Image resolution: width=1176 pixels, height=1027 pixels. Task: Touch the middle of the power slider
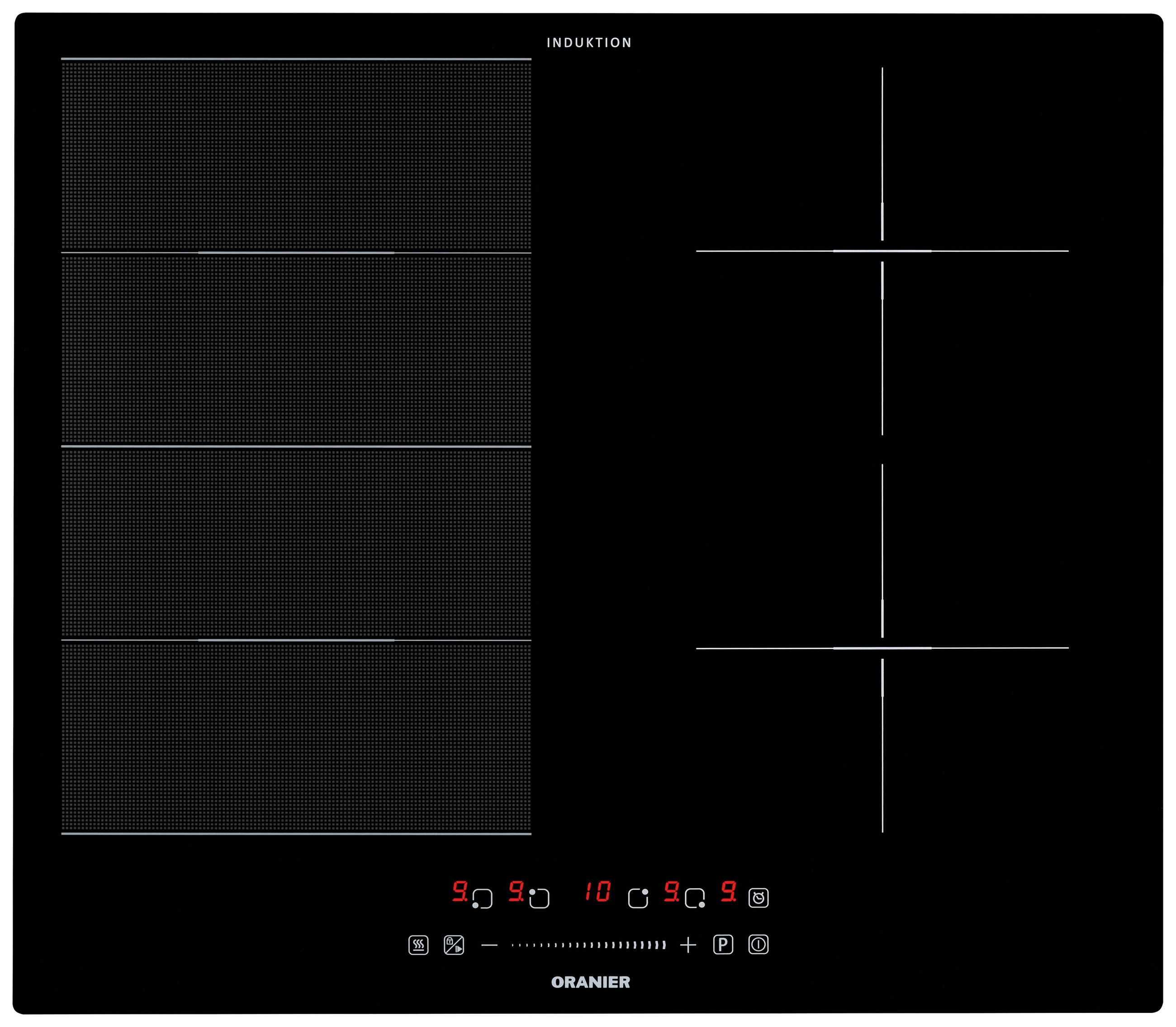pos(588,945)
